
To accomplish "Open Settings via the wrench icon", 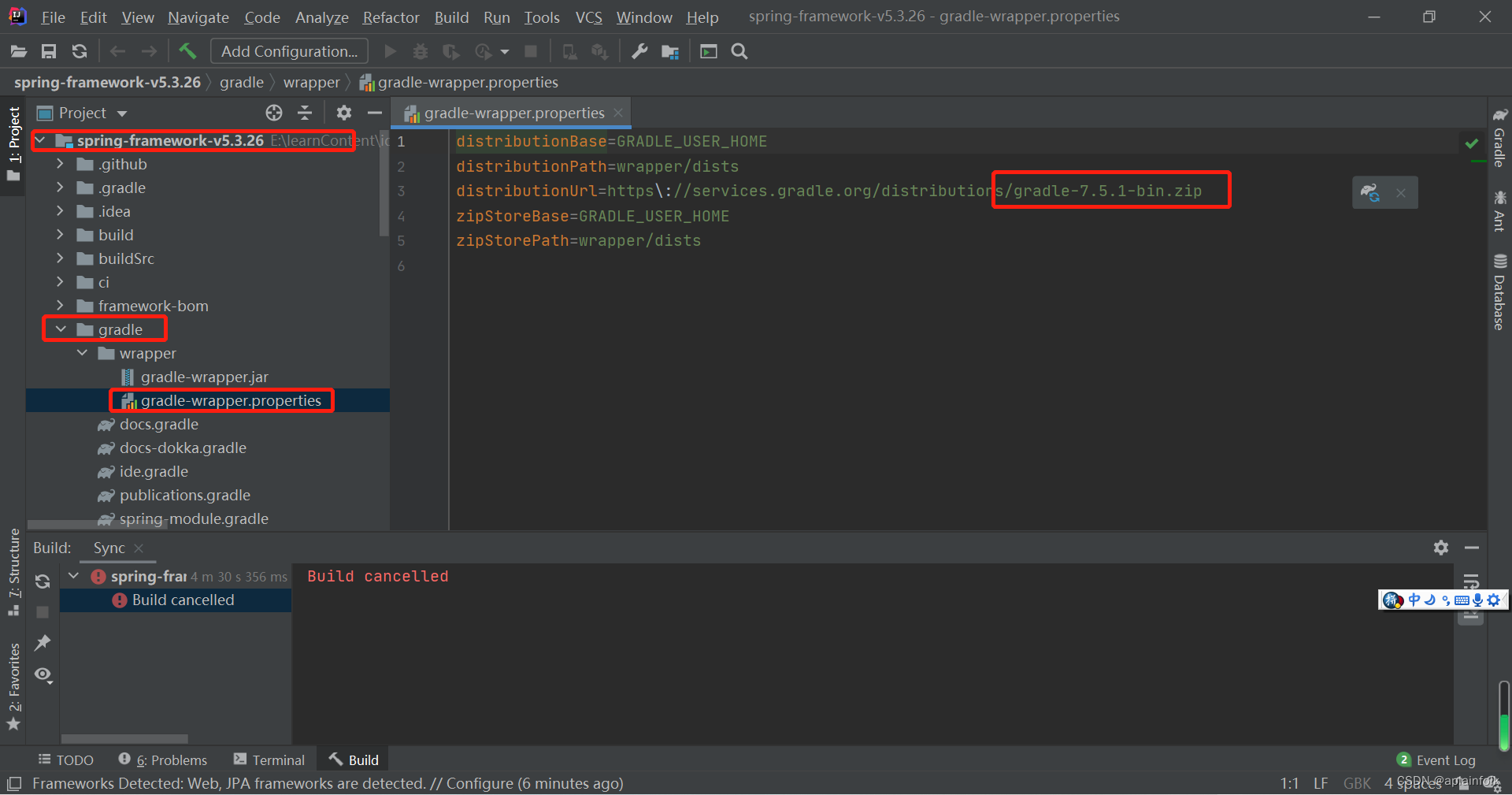I will [639, 52].
